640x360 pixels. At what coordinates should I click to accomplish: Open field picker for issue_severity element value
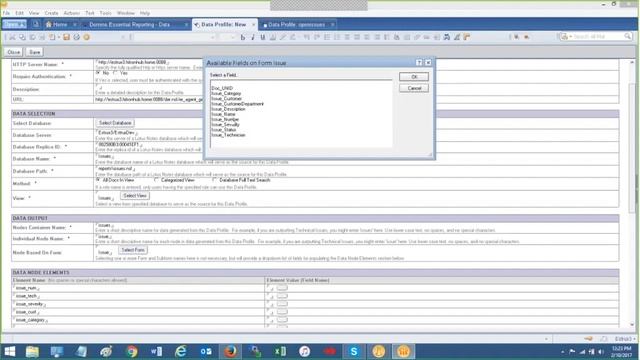coord(282,304)
